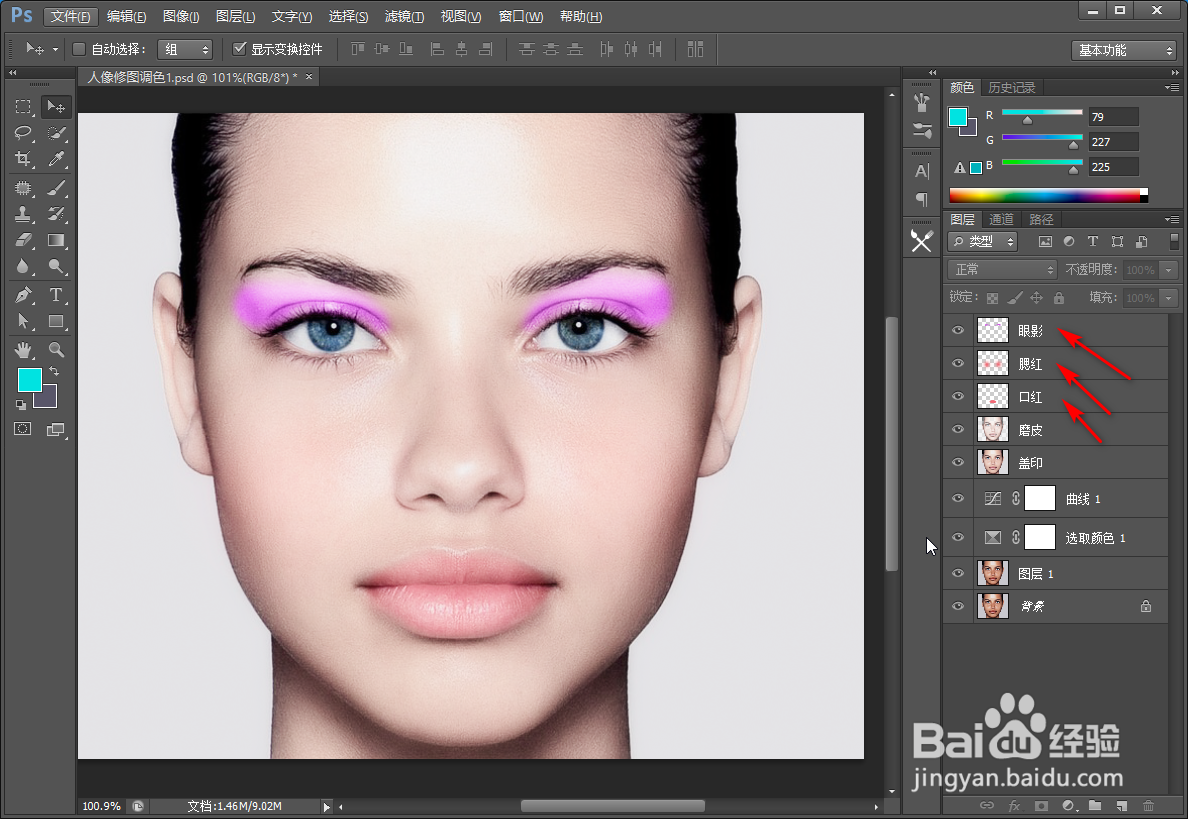
Task: Select the Blur tool
Action: click(23, 266)
